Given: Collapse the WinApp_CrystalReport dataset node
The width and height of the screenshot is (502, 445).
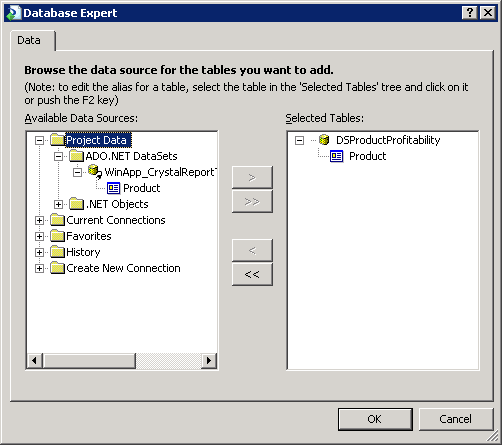Looking at the screenshot, I should [x=77, y=172].
